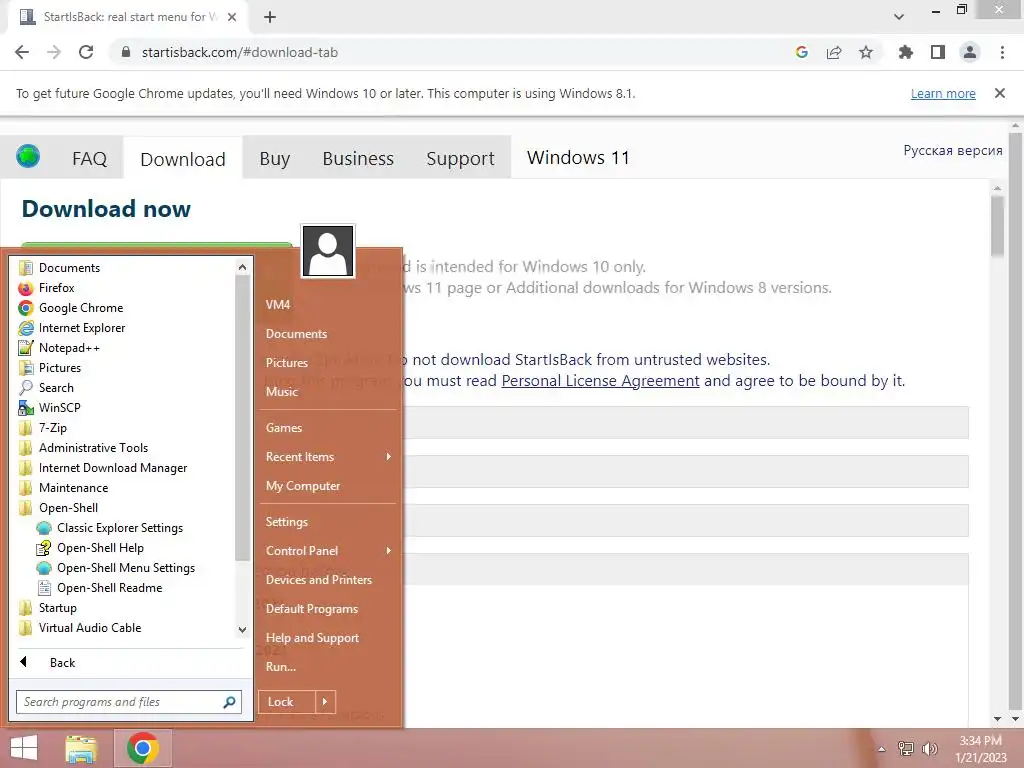Image resolution: width=1024 pixels, height=768 pixels.
Task: Click the Windows Start button on taskbar
Action: (x=24, y=748)
